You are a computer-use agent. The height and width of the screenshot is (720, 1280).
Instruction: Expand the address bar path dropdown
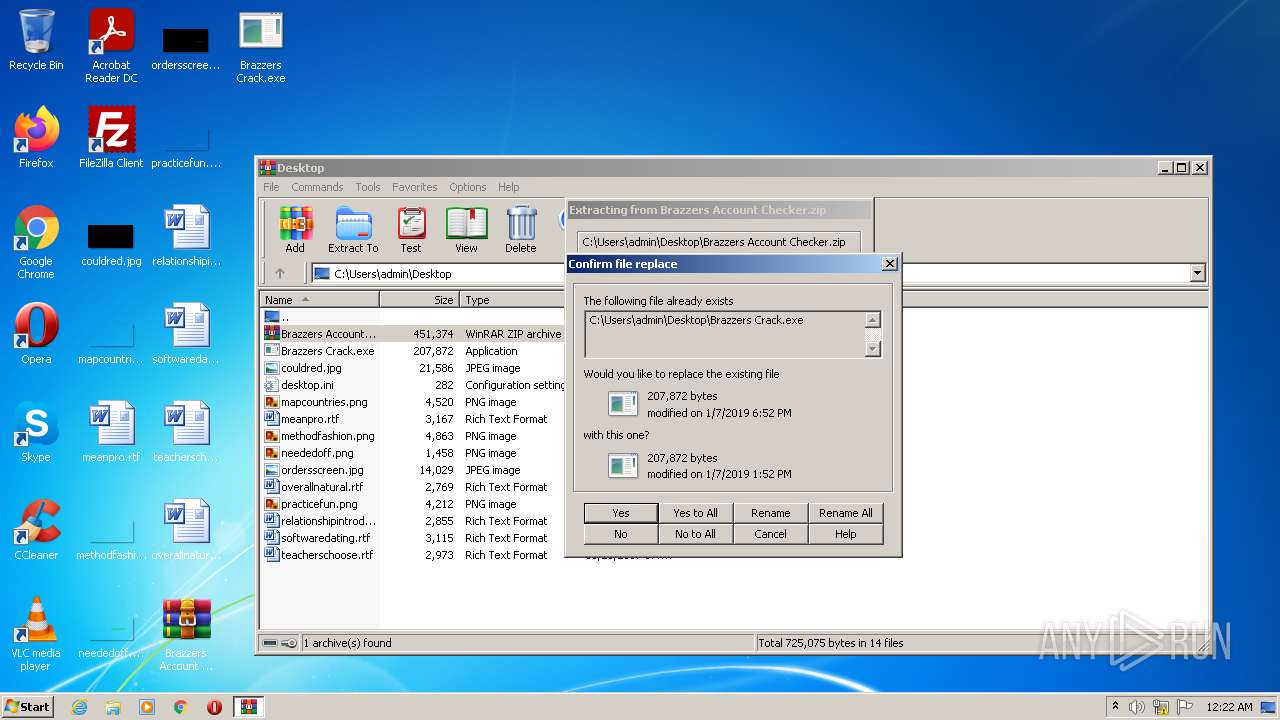click(1197, 273)
